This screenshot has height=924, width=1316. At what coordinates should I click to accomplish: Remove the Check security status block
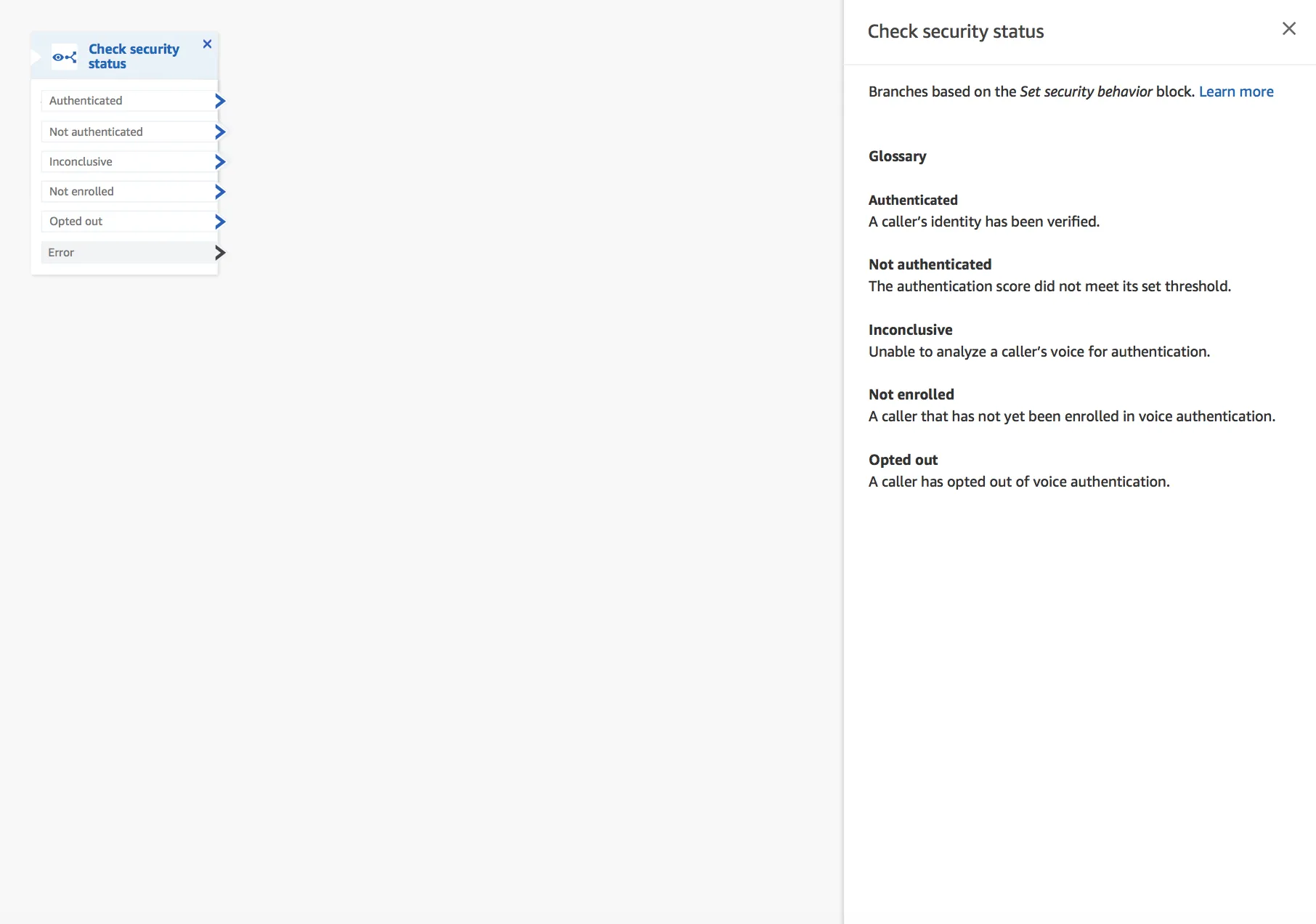tap(207, 44)
